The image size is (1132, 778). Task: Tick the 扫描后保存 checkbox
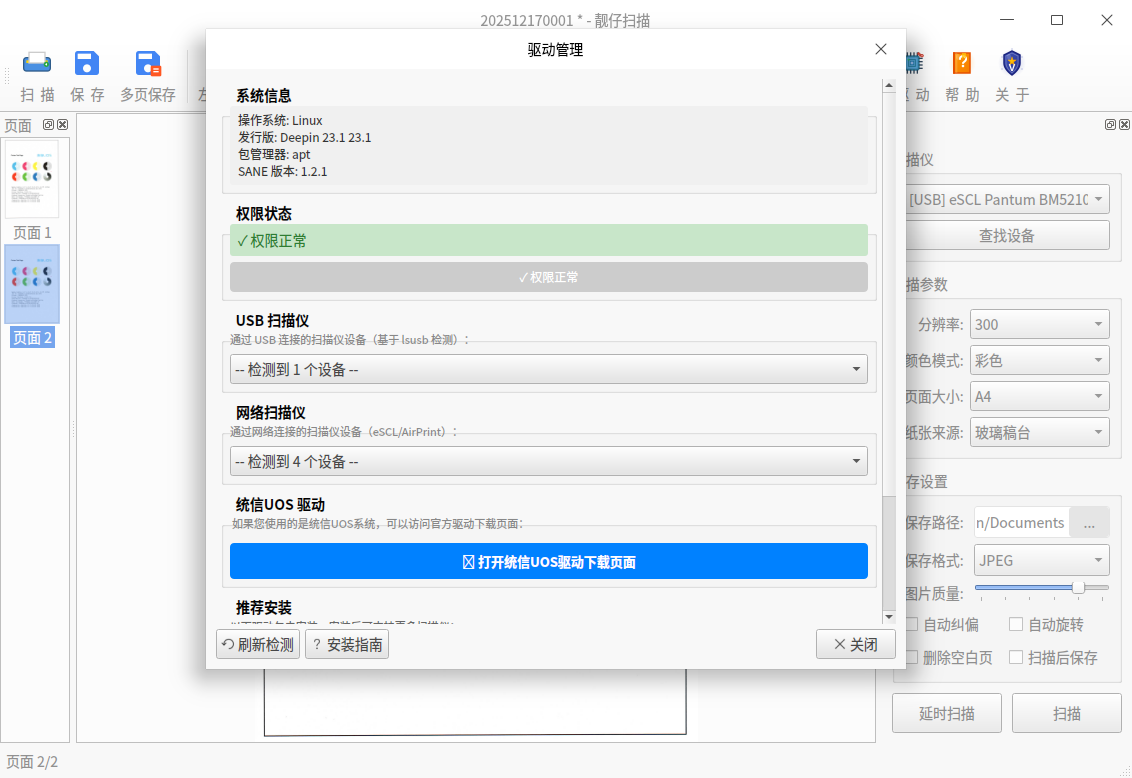1016,657
